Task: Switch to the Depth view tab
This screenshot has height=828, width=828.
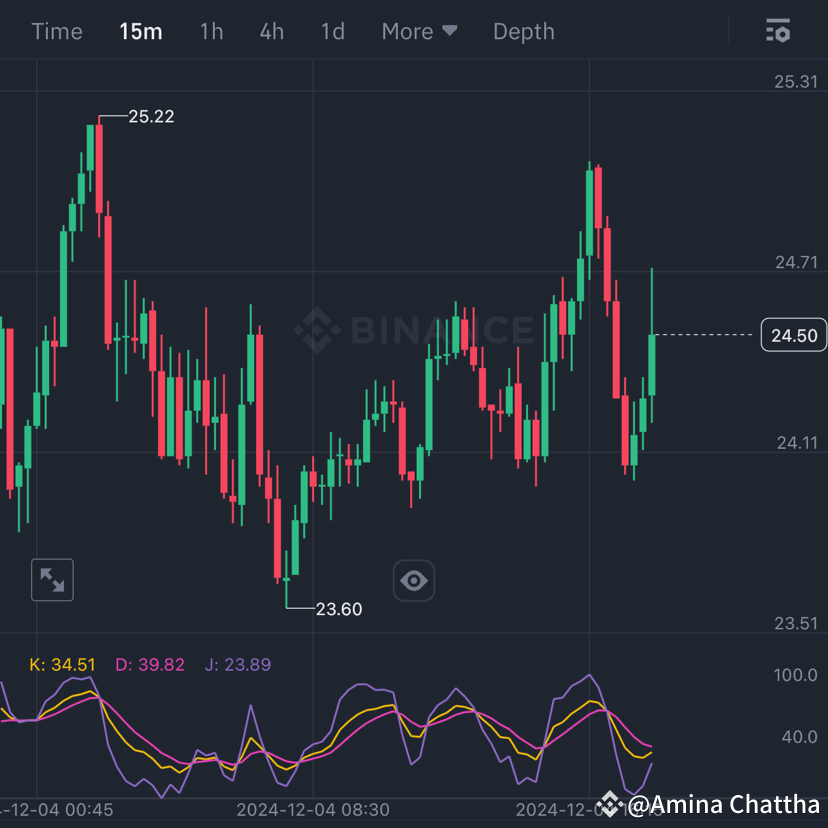Action: 523,31
